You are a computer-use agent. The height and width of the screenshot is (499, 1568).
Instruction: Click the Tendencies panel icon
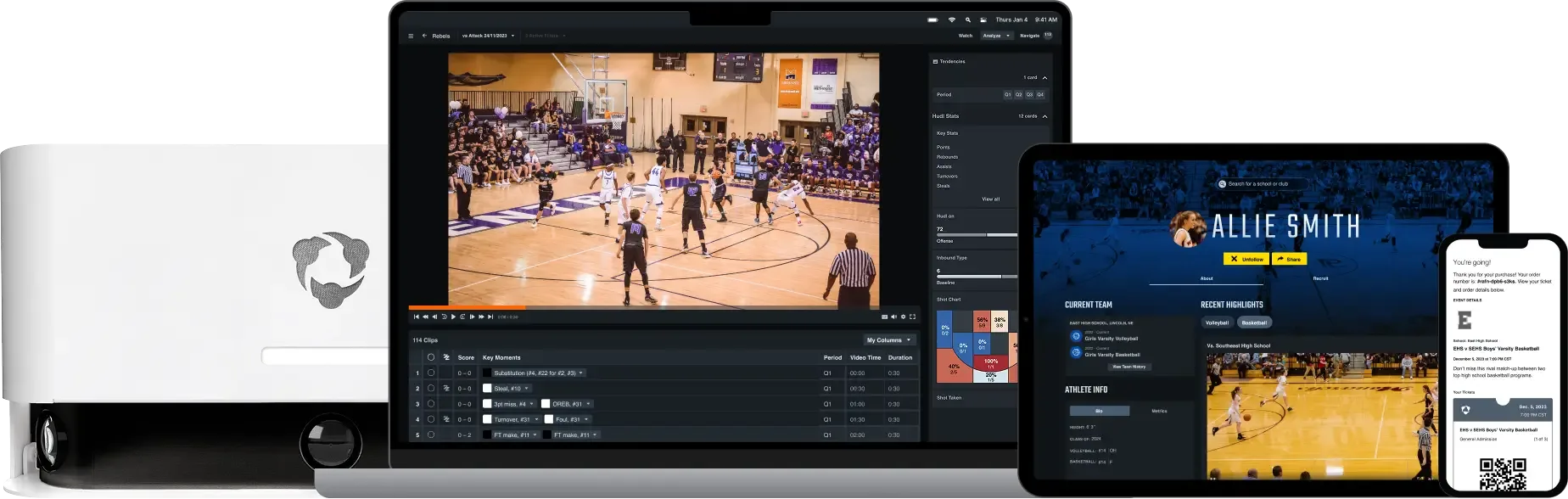coord(935,61)
